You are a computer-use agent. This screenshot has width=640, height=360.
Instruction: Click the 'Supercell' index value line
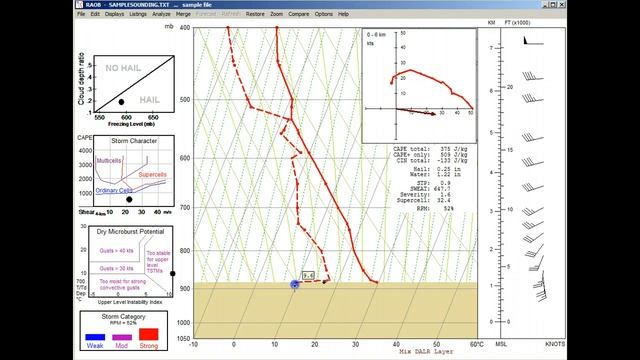click(423, 200)
